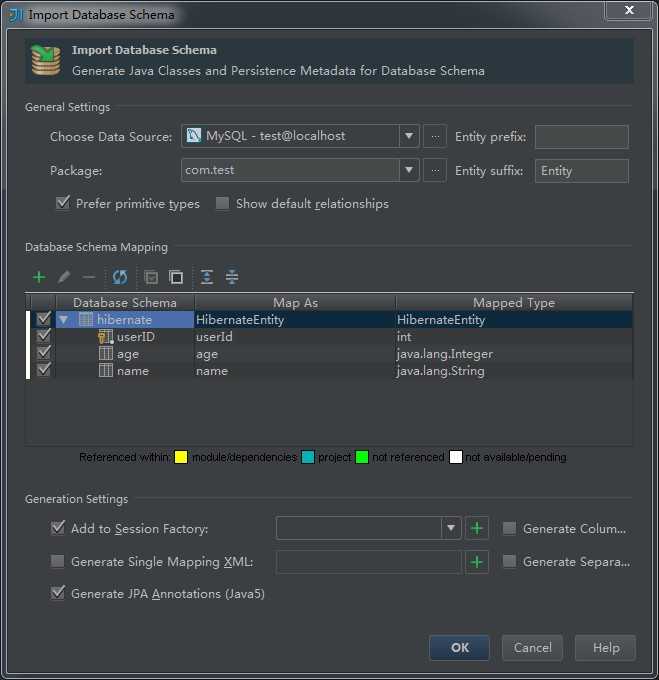Click the Cancel button
Screen dimensions: 659x680
pyautogui.click(x=532, y=647)
